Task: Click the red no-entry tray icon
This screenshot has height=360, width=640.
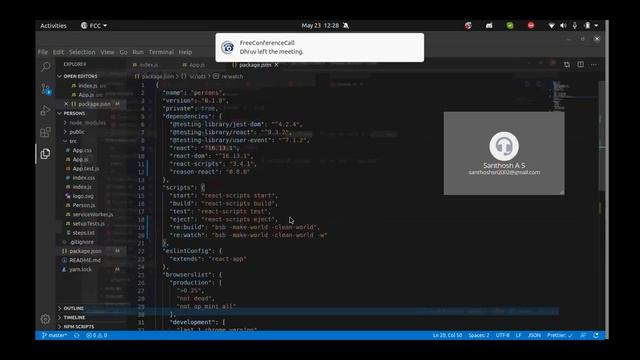Action: pos(531,26)
